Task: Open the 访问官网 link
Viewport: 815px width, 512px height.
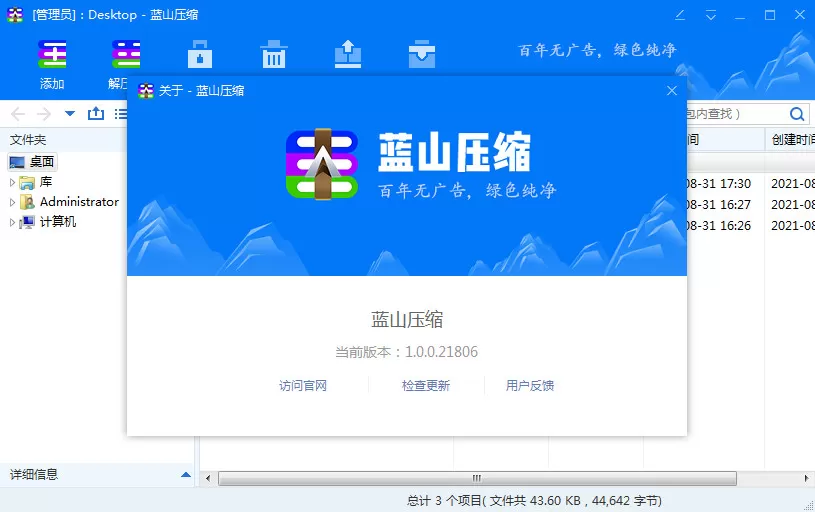Action: click(303, 386)
